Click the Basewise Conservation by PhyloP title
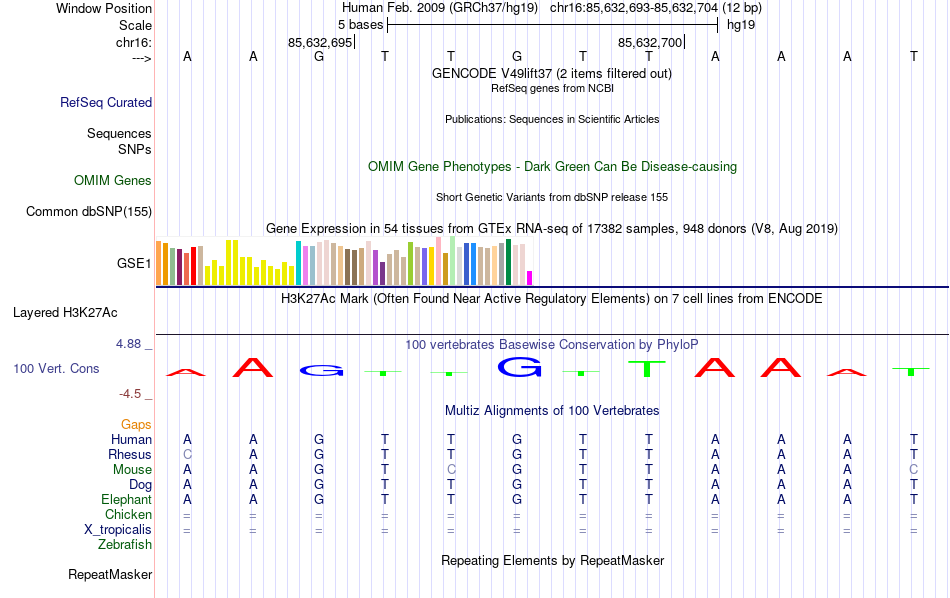This screenshot has width=950, height=598. [552, 345]
